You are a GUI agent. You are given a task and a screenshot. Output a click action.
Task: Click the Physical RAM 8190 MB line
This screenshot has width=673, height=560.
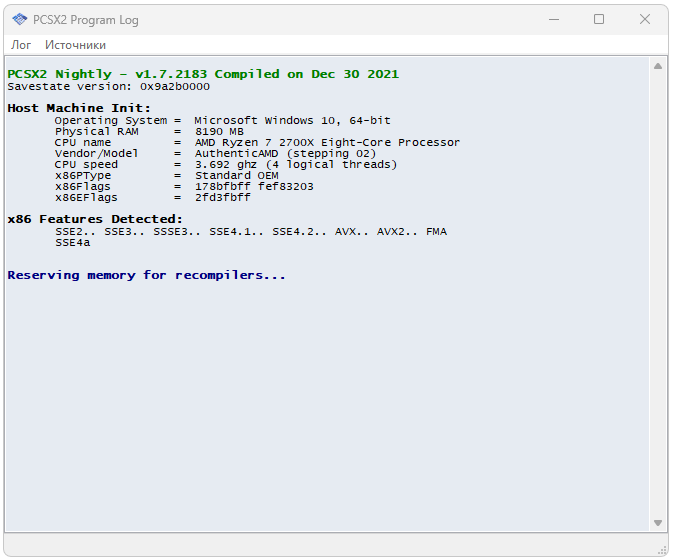coord(149,131)
